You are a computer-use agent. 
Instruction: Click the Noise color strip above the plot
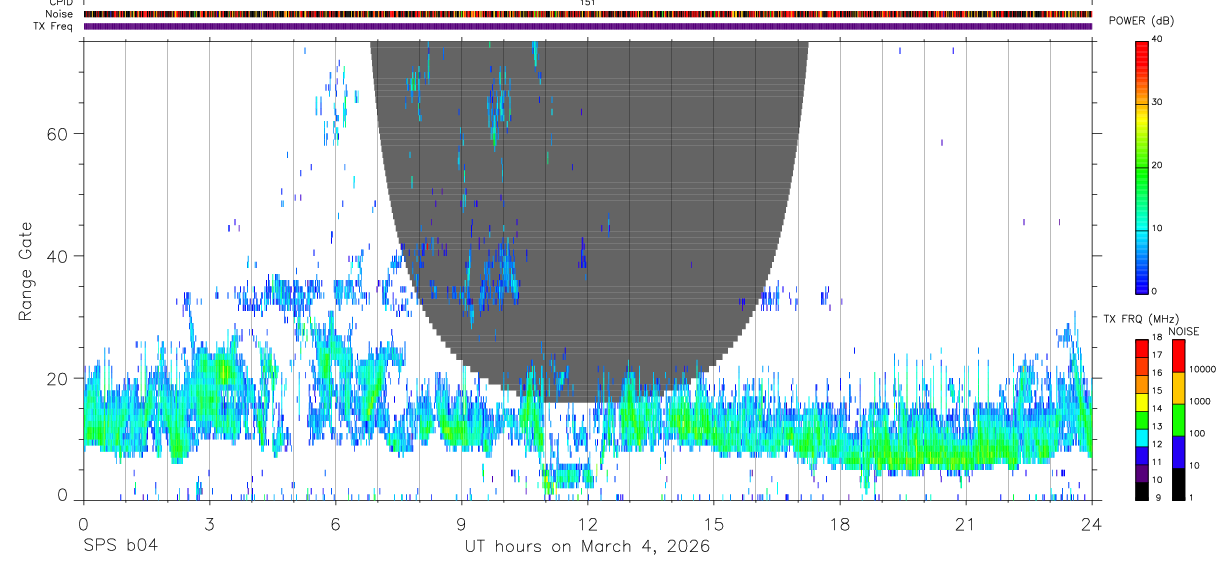[587, 14]
